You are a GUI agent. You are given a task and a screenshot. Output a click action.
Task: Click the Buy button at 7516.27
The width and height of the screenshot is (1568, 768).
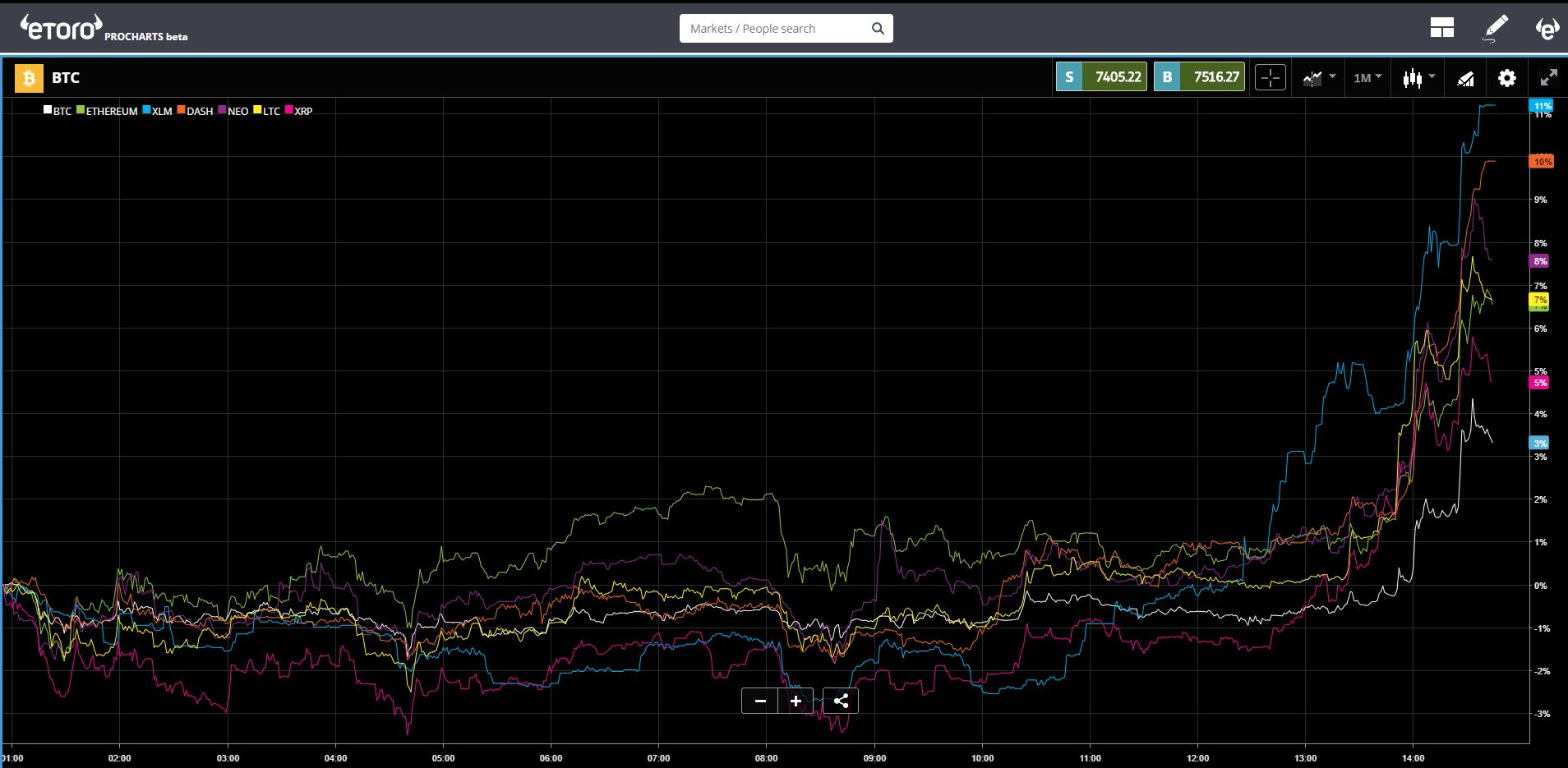tap(1199, 77)
